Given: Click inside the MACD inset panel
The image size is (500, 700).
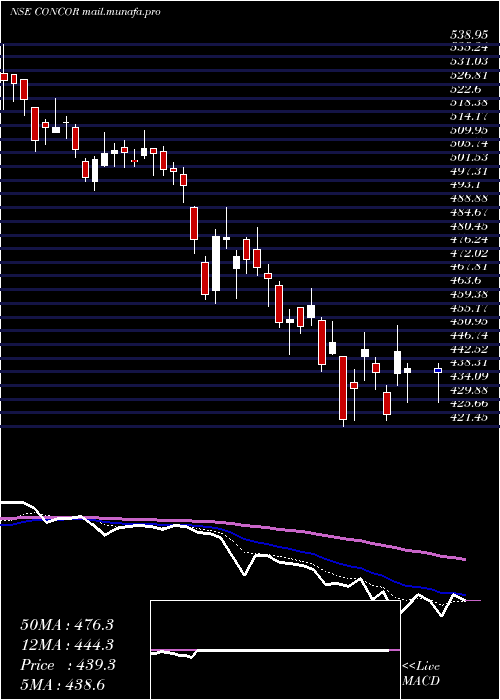Looking at the screenshot, I should (x=275, y=650).
